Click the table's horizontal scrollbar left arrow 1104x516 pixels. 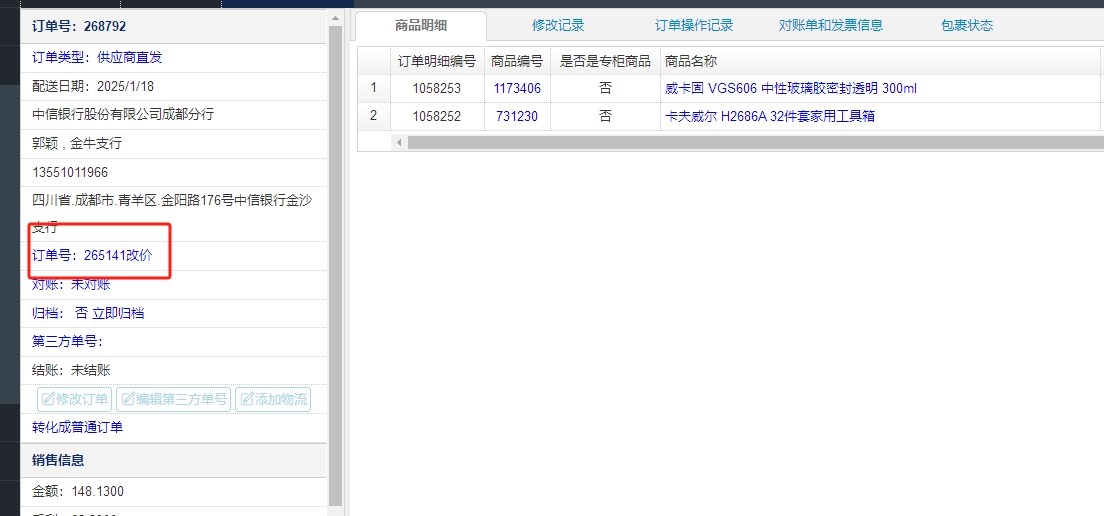tap(399, 143)
